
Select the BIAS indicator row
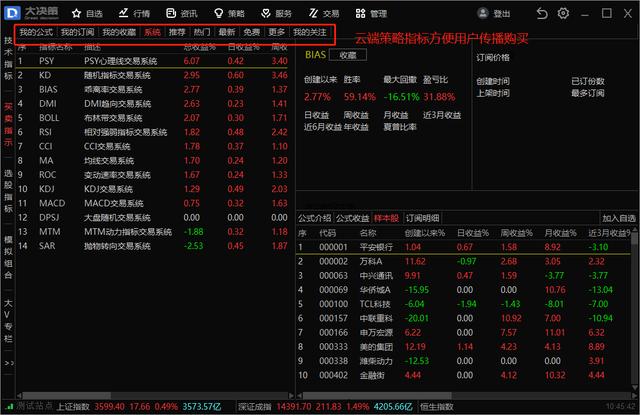pyautogui.click(x=152, y=89)
